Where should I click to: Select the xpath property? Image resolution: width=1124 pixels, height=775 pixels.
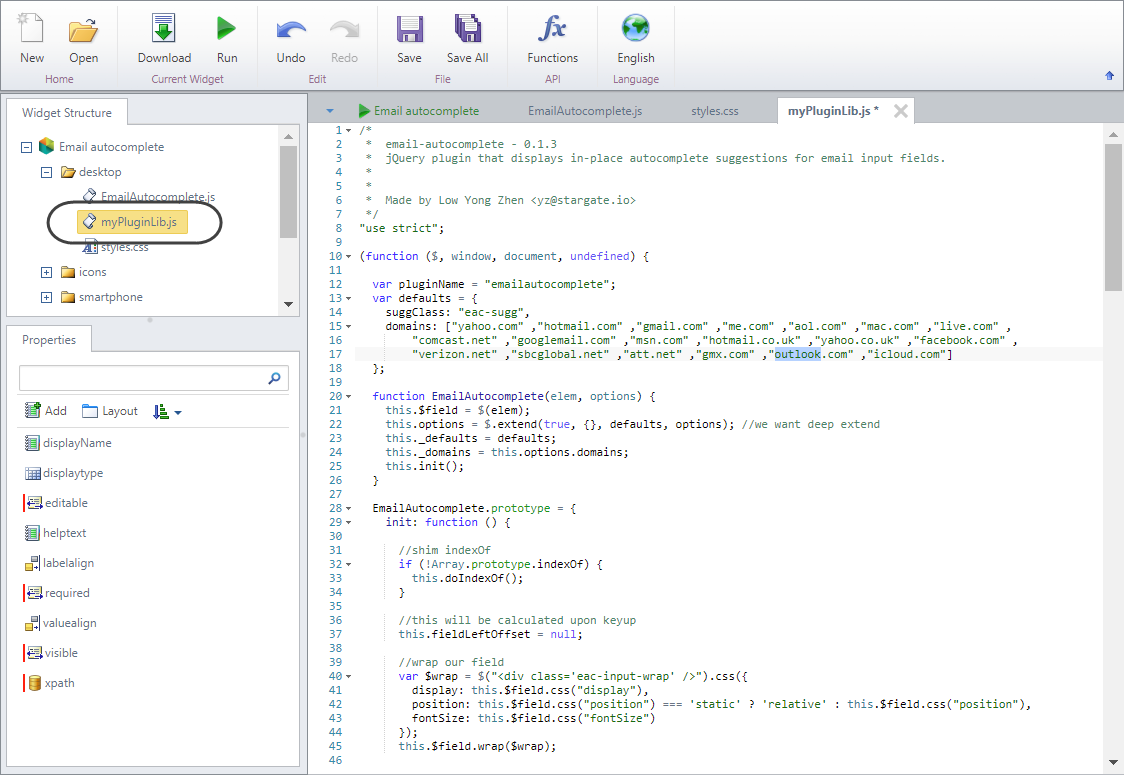click(x=49, y=683)
